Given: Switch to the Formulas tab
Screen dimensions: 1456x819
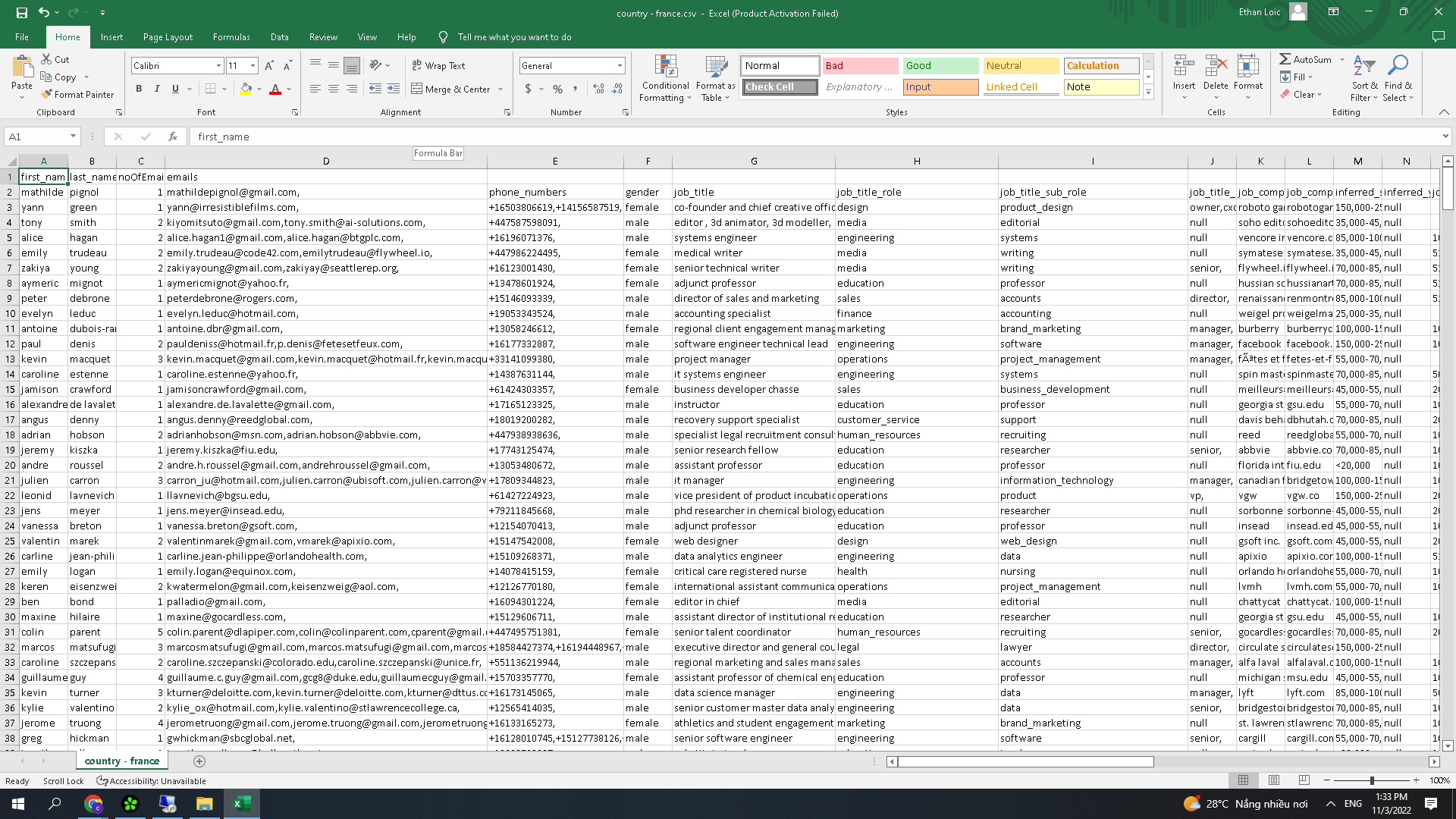Looking at the screenshot, I should coord(231,36).
